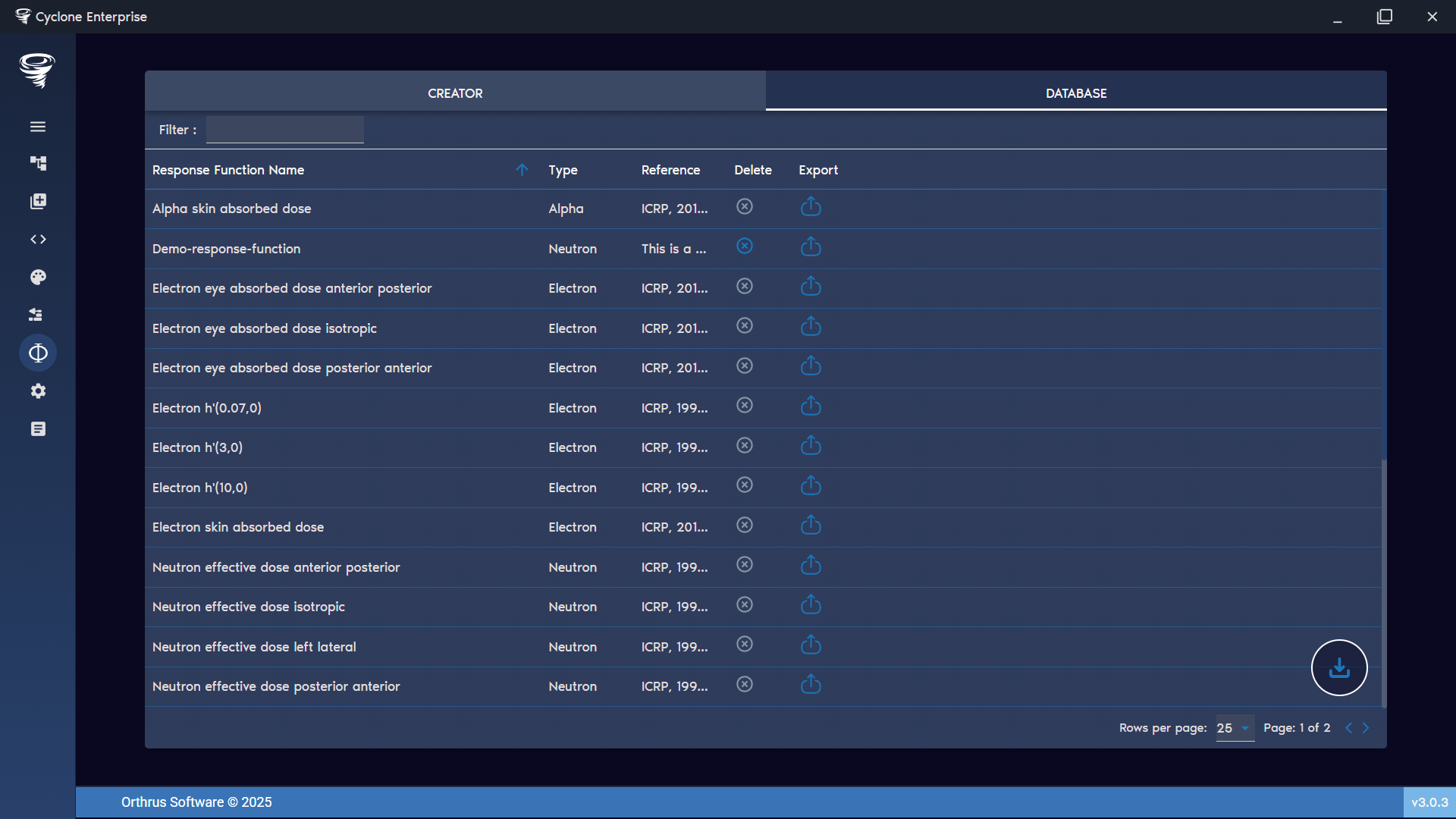The height and width of the screenshot is (819, 1456).
Task: Click the table vertical scrollbar
Action: [1383, 584]
